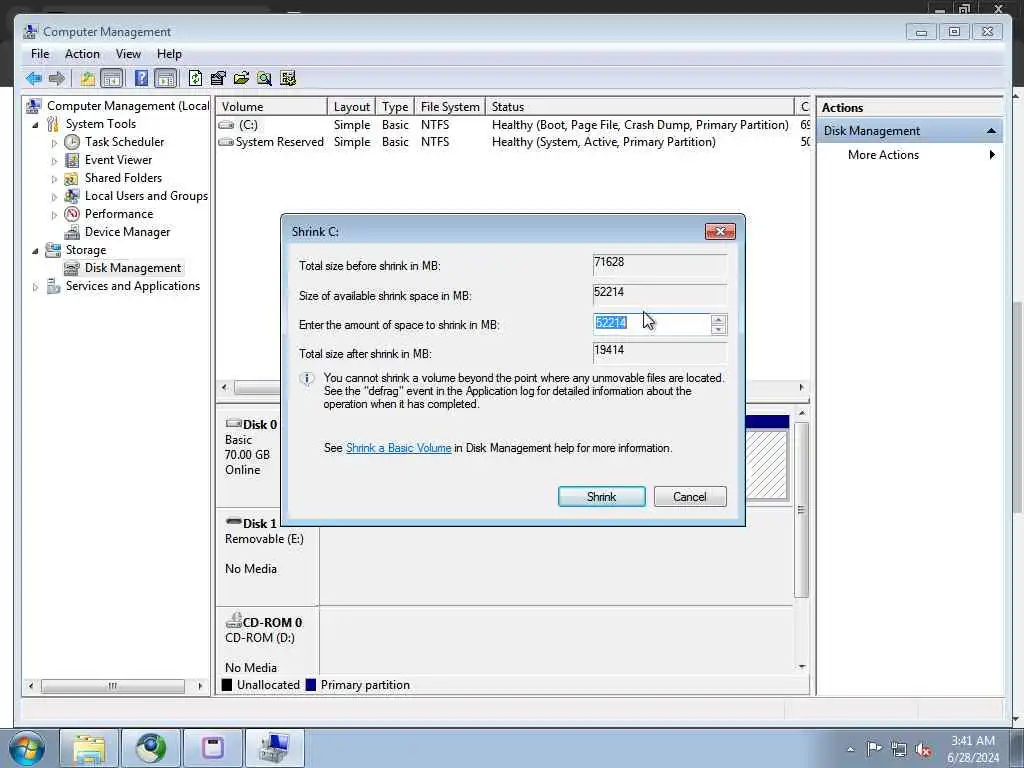Select Device Manager in the tree
The width and height of the screenshot is (1024, 768).
coord(127,232)
